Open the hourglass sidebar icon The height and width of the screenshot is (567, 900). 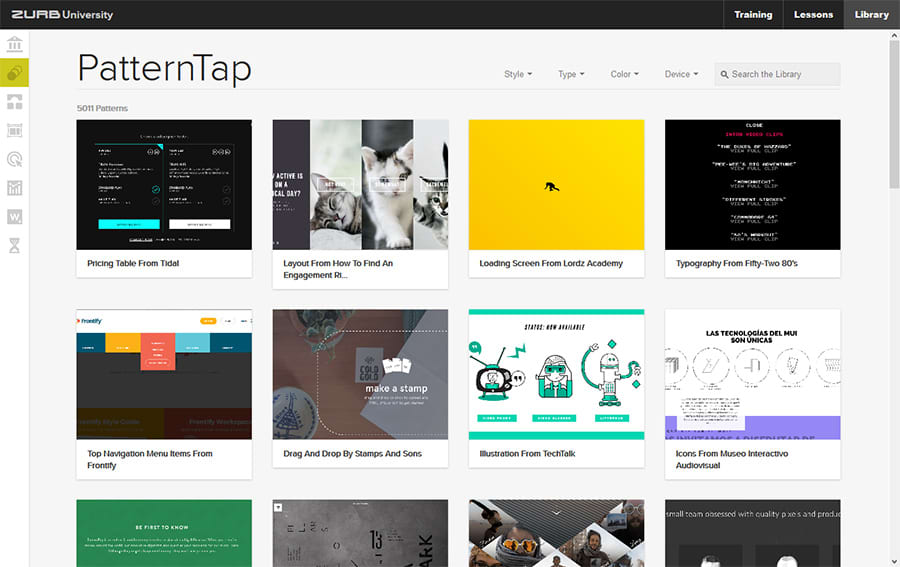coord(14,245)
